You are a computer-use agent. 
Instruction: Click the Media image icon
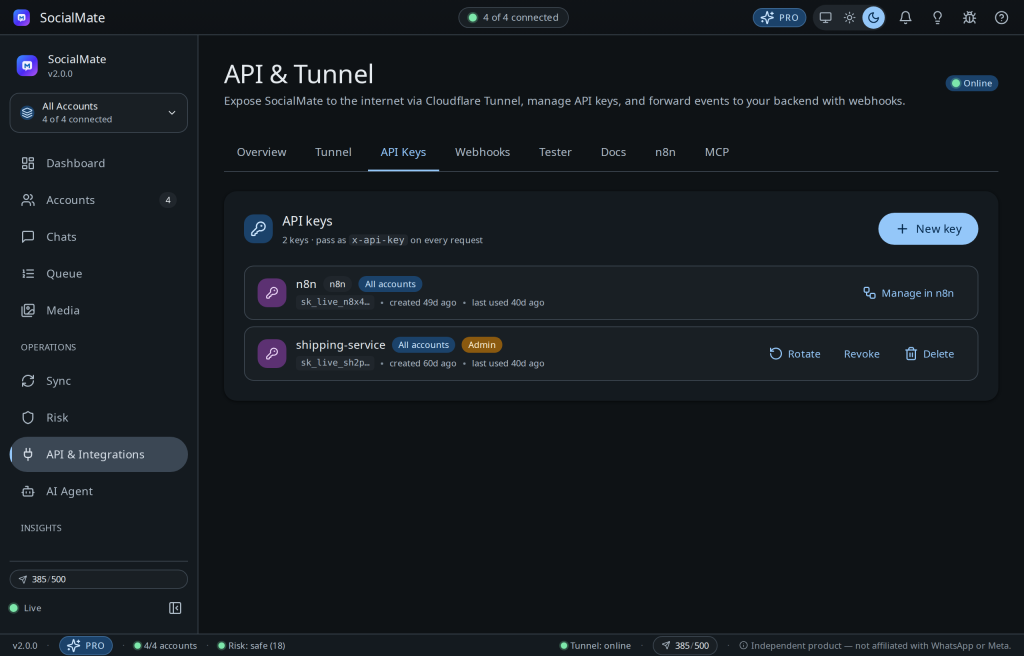pyautogui.click(x=27, y=310)
